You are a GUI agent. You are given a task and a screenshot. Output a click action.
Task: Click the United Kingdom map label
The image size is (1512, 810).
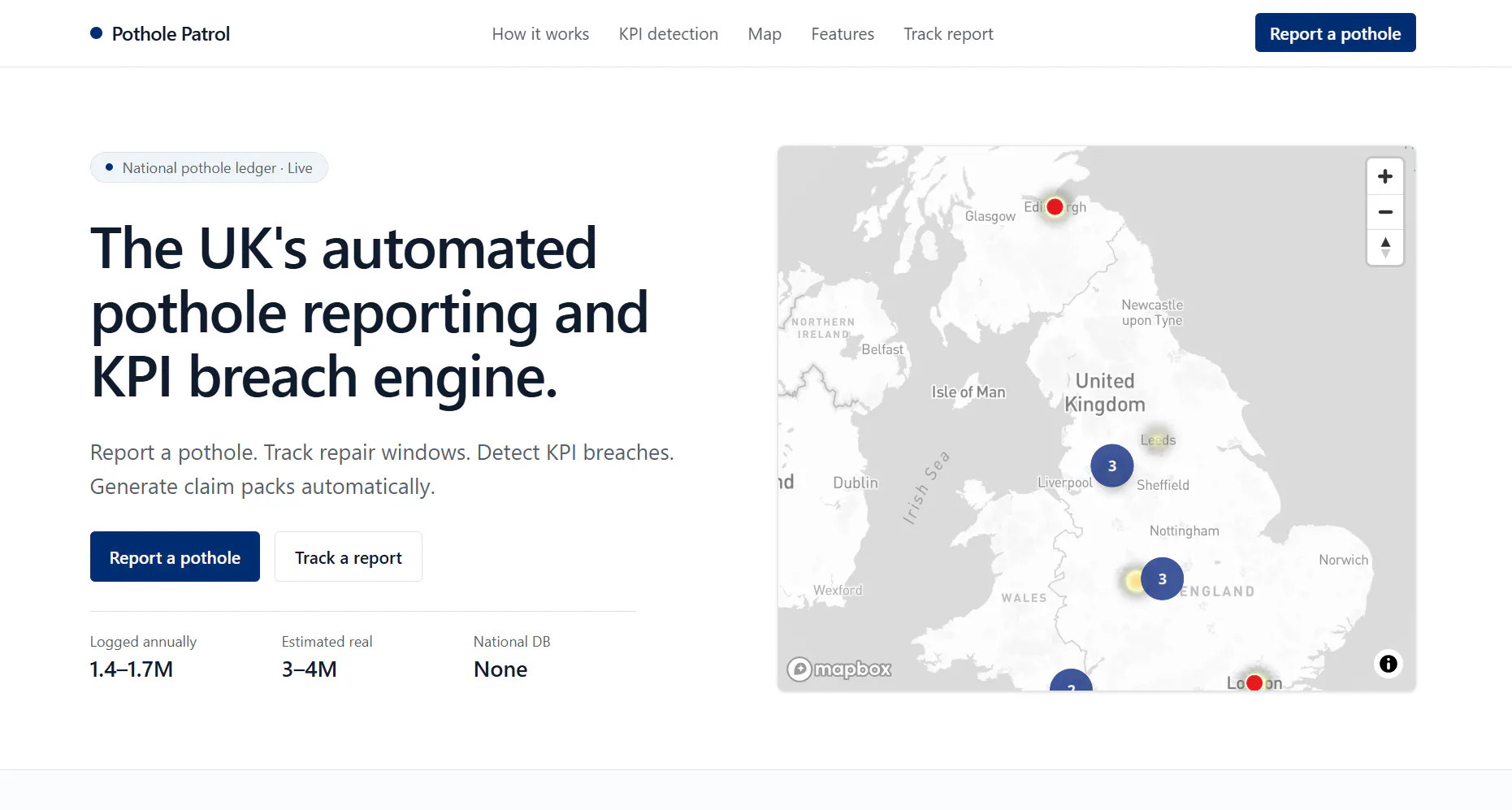pyautogui.click(x=1104, y=392)
